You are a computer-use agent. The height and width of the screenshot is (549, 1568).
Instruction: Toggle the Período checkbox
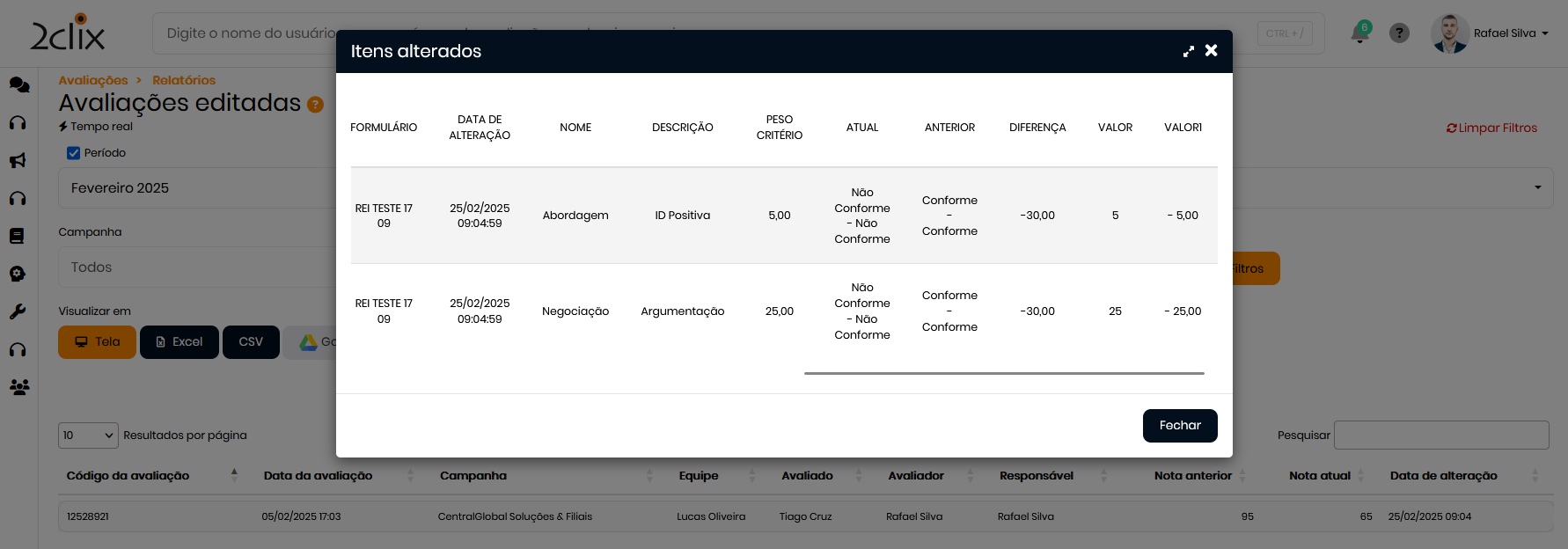(x=74, y=153)
